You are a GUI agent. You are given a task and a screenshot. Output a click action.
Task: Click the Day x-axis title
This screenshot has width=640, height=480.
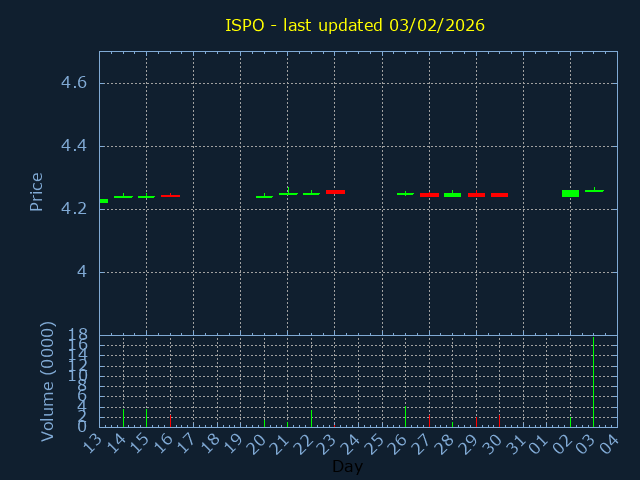point(347,467)
